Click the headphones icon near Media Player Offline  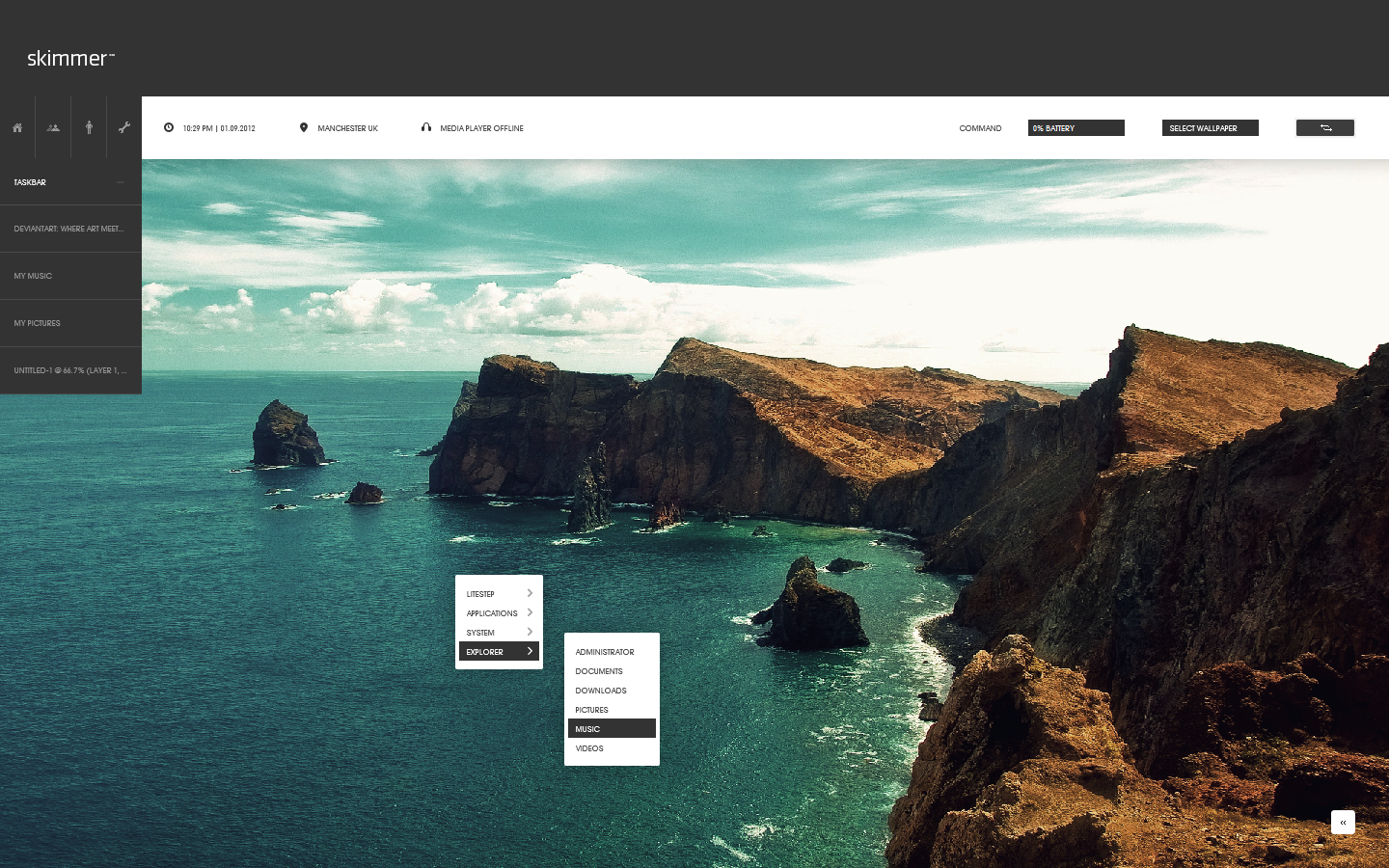[426, 127]
